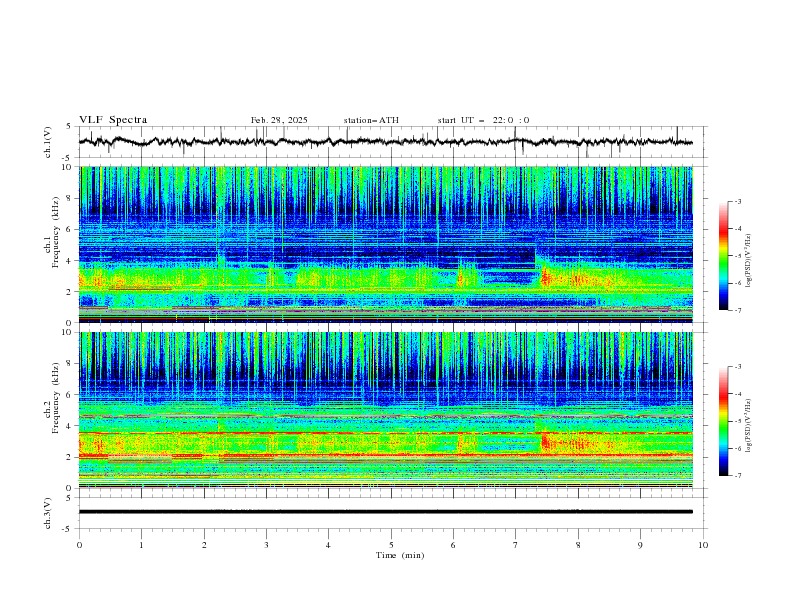Click the ch.1 'Frequency (kHz)' axis label
The image size is (792, 612).
click(55, 230)
